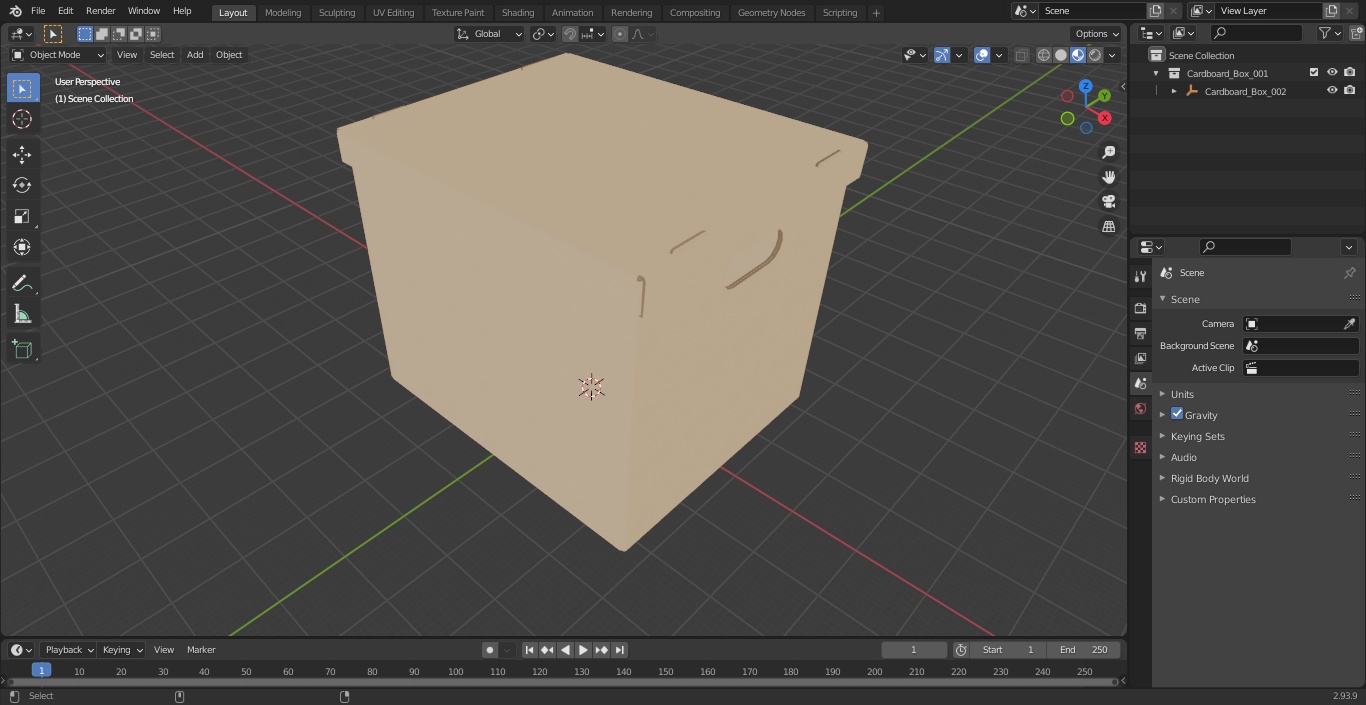The image size is (1366, 705).
Task: Switch to rendered viewport shading
Action: pyautogui.click(x=1095, y=55)
